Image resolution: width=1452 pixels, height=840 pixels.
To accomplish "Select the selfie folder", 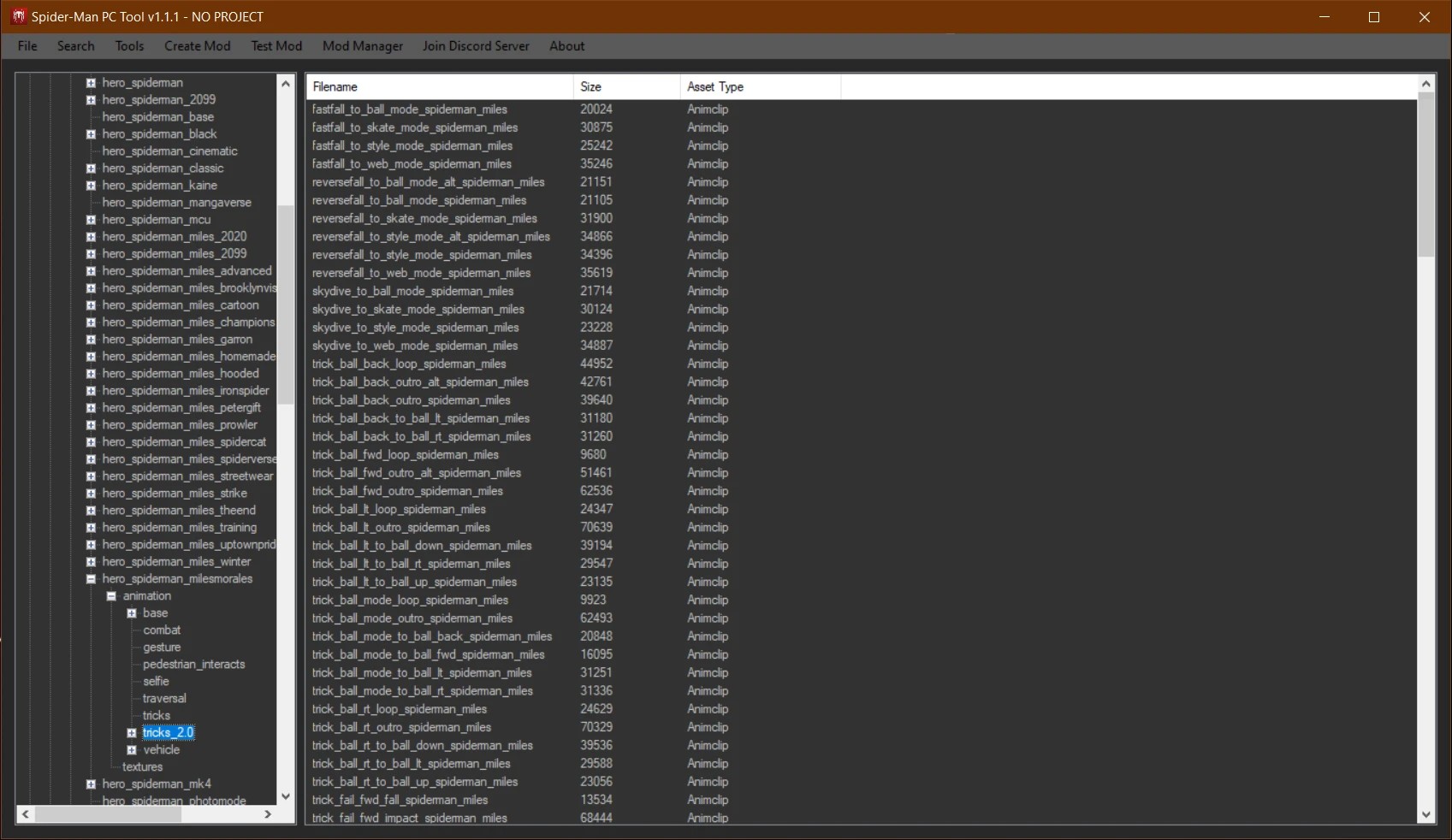I will point(156,682).
